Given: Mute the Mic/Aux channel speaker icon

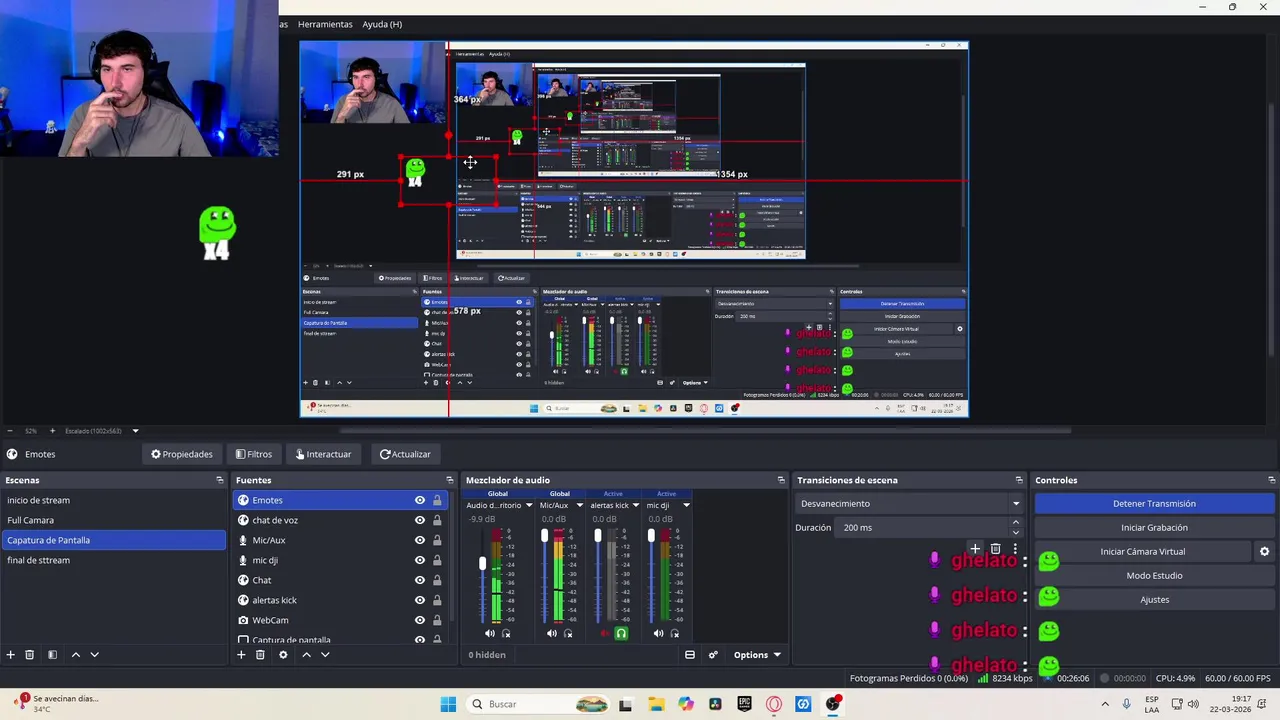Looking at the screenshot, I should [x=552, y=633].
